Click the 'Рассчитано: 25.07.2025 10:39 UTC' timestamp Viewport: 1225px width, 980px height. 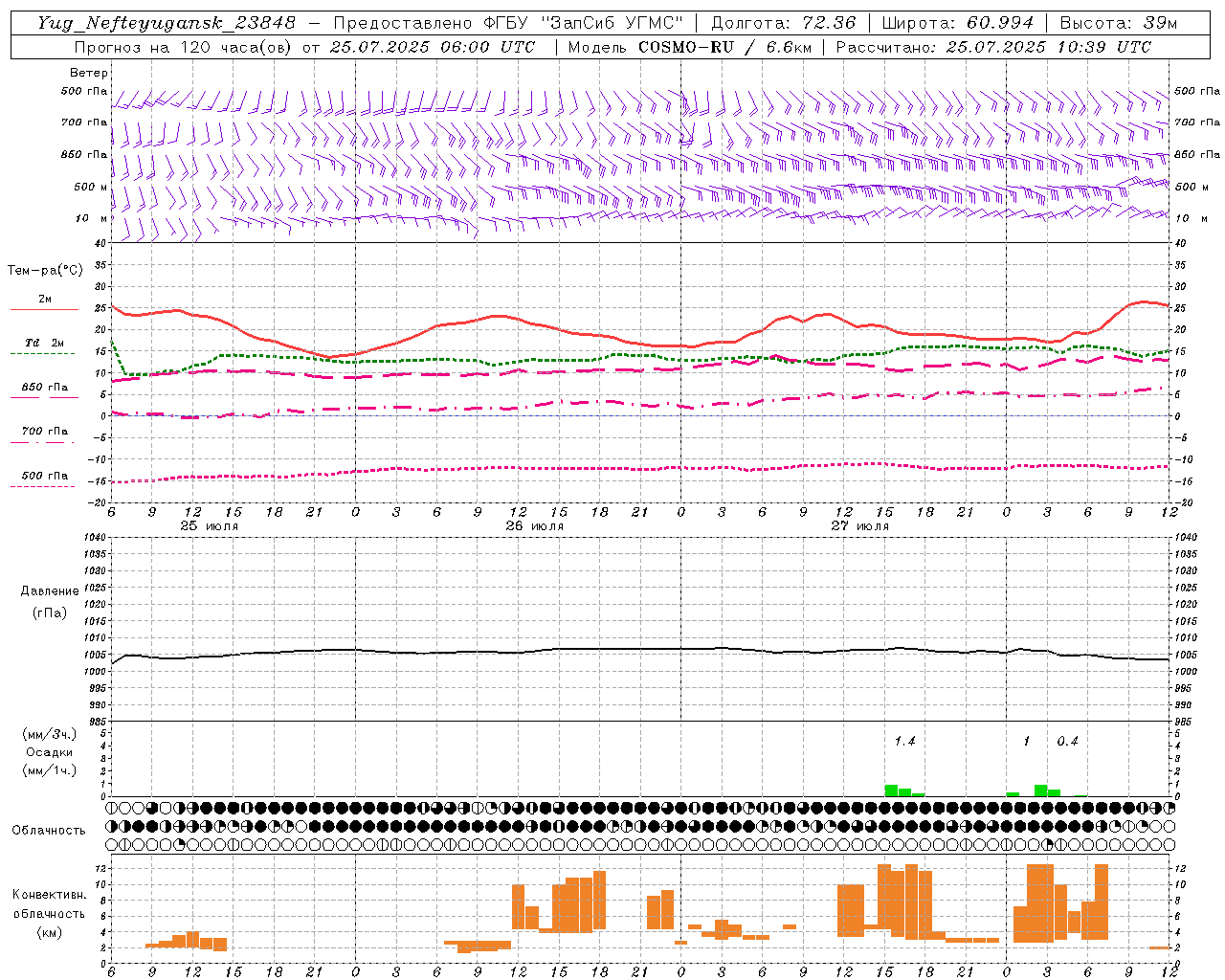pos(993,47)
